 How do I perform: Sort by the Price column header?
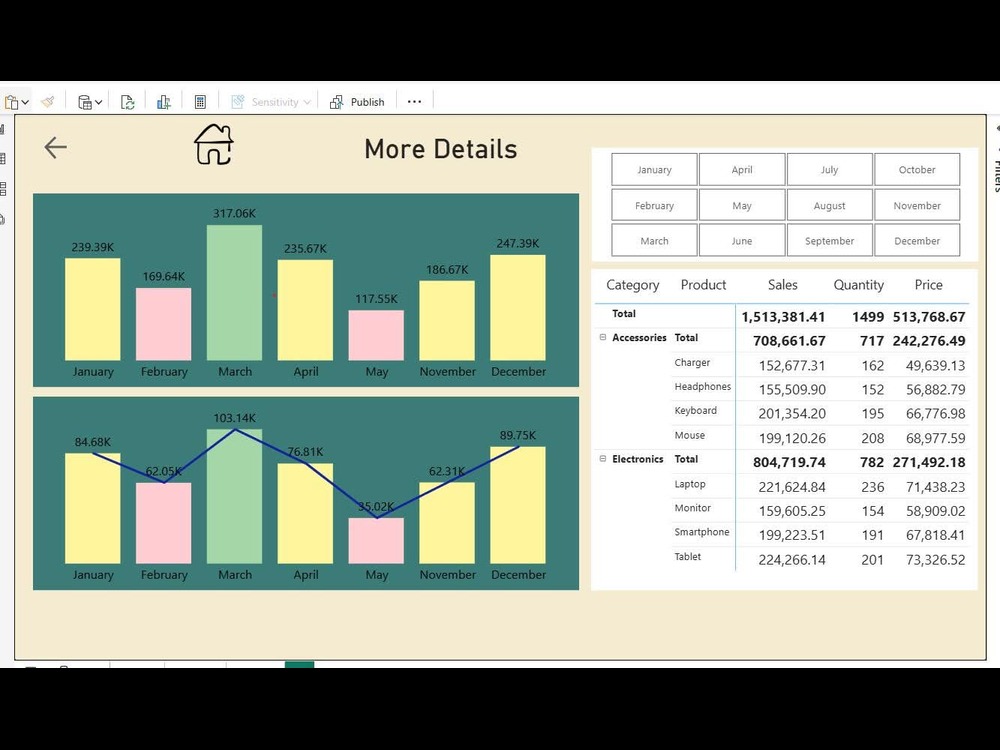(x=929, y=285)
